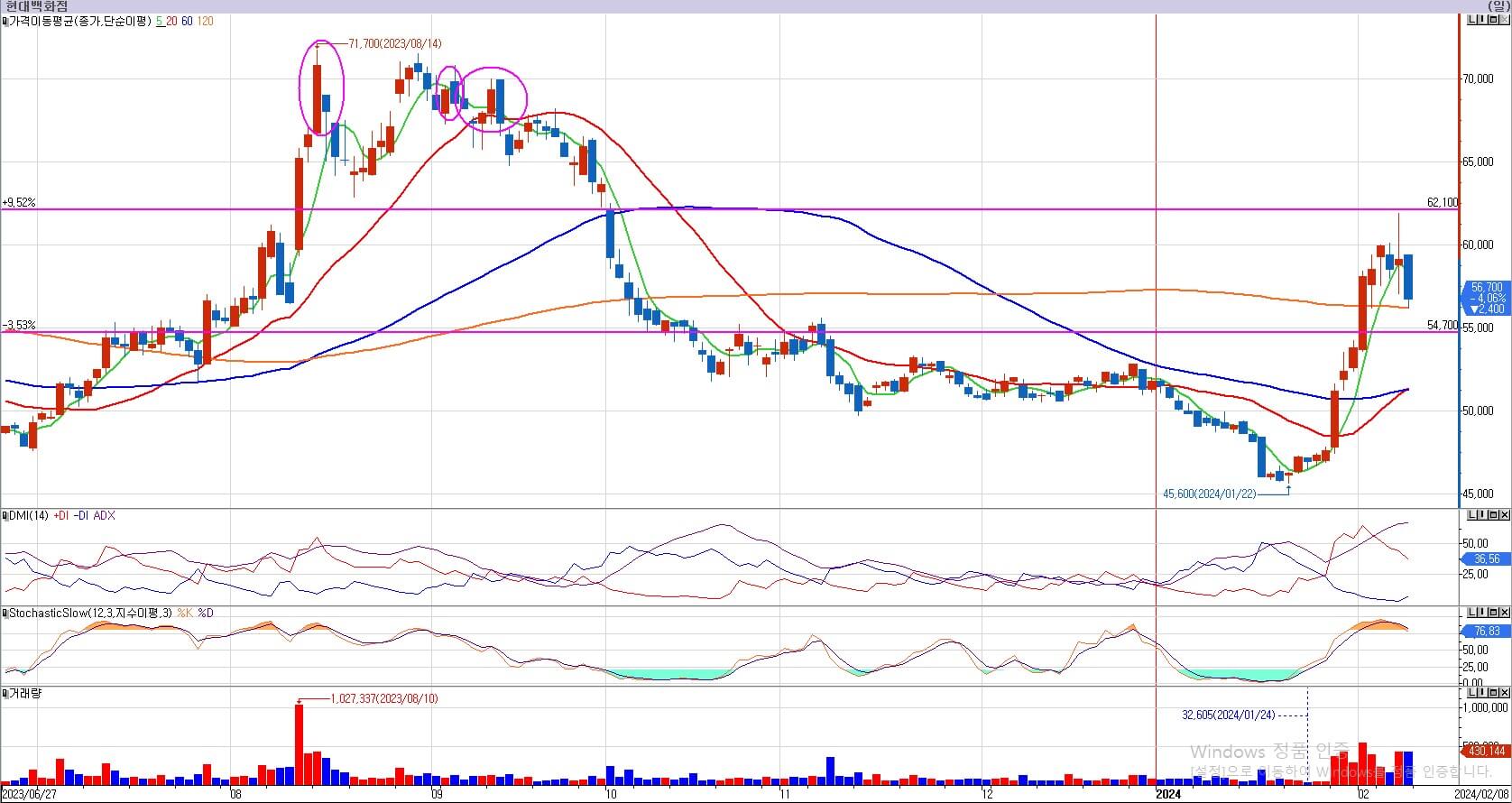Click the L button in the DMI panel
This screenshot has height=803, width=1512.
[x=1472, y=514]
